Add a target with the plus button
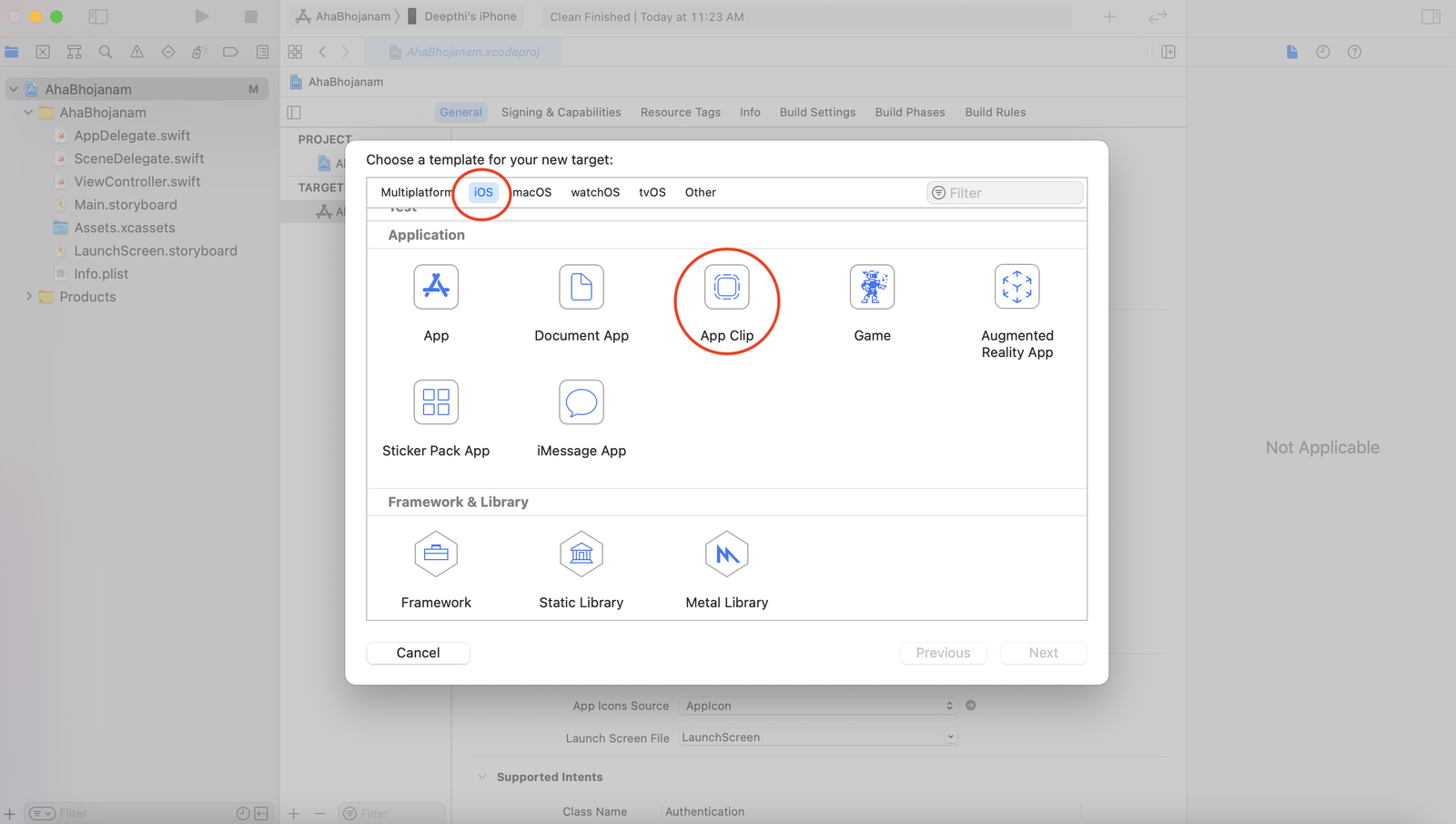The height and width of the screenshot is (824, 1456). (x=293, y=813)
